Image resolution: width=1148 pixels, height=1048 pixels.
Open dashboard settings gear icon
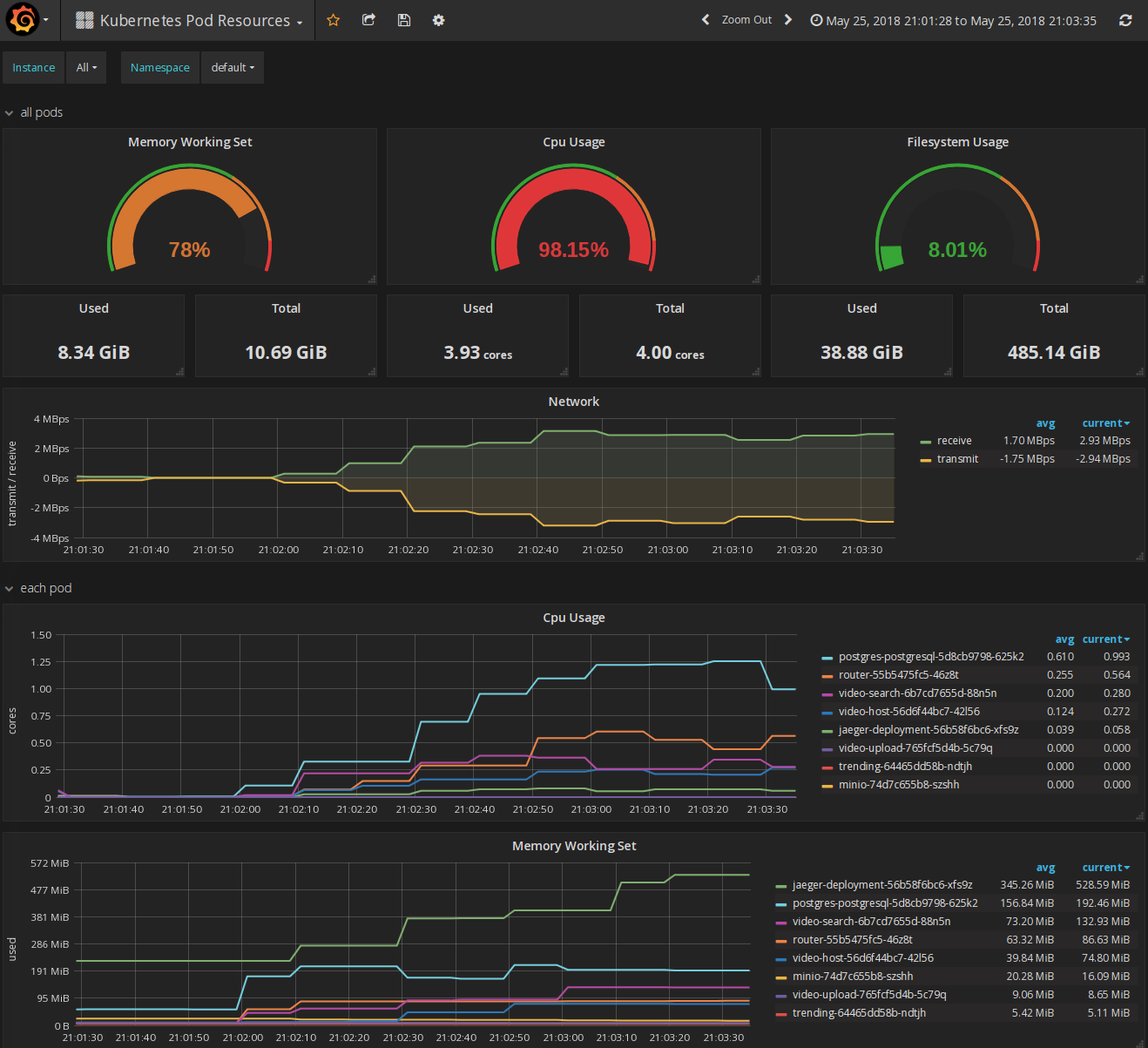pos(438,20)
